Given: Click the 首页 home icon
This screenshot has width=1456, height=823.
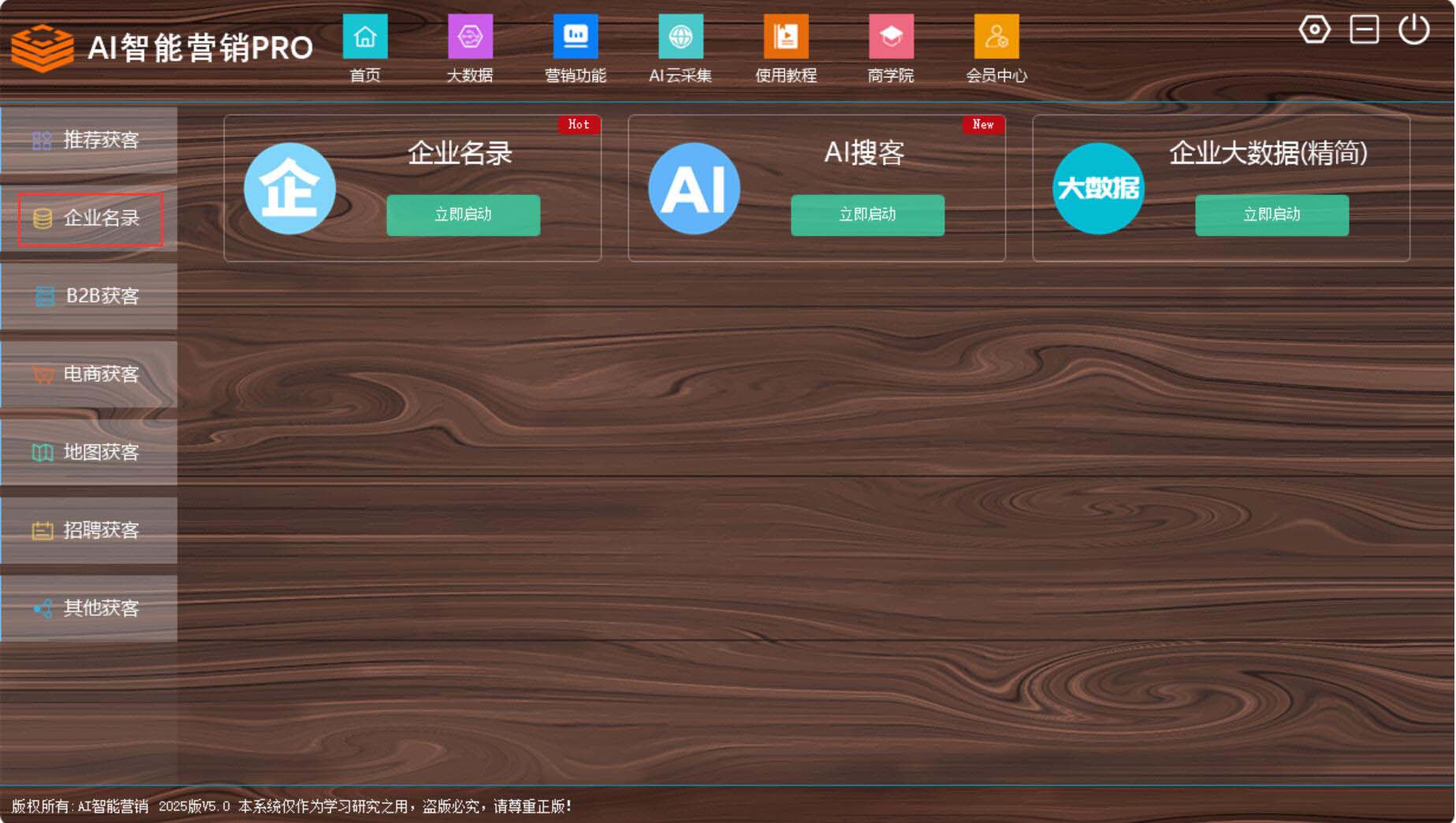Looking at the screenshot, I should (x=365, y=37).
